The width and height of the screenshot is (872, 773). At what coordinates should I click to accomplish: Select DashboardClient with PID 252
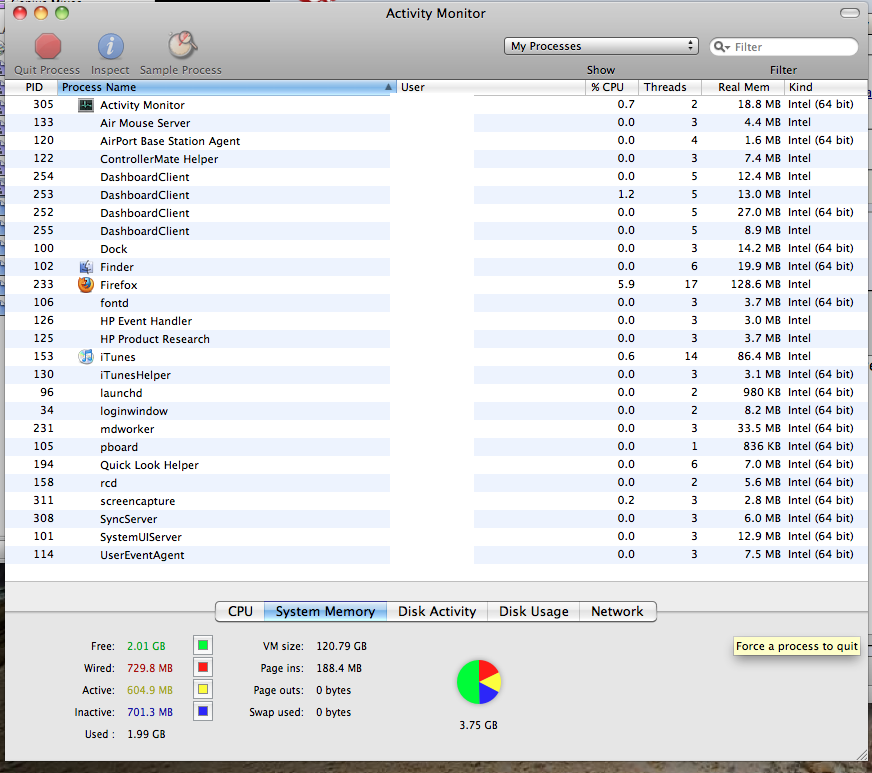click(436, 213)
